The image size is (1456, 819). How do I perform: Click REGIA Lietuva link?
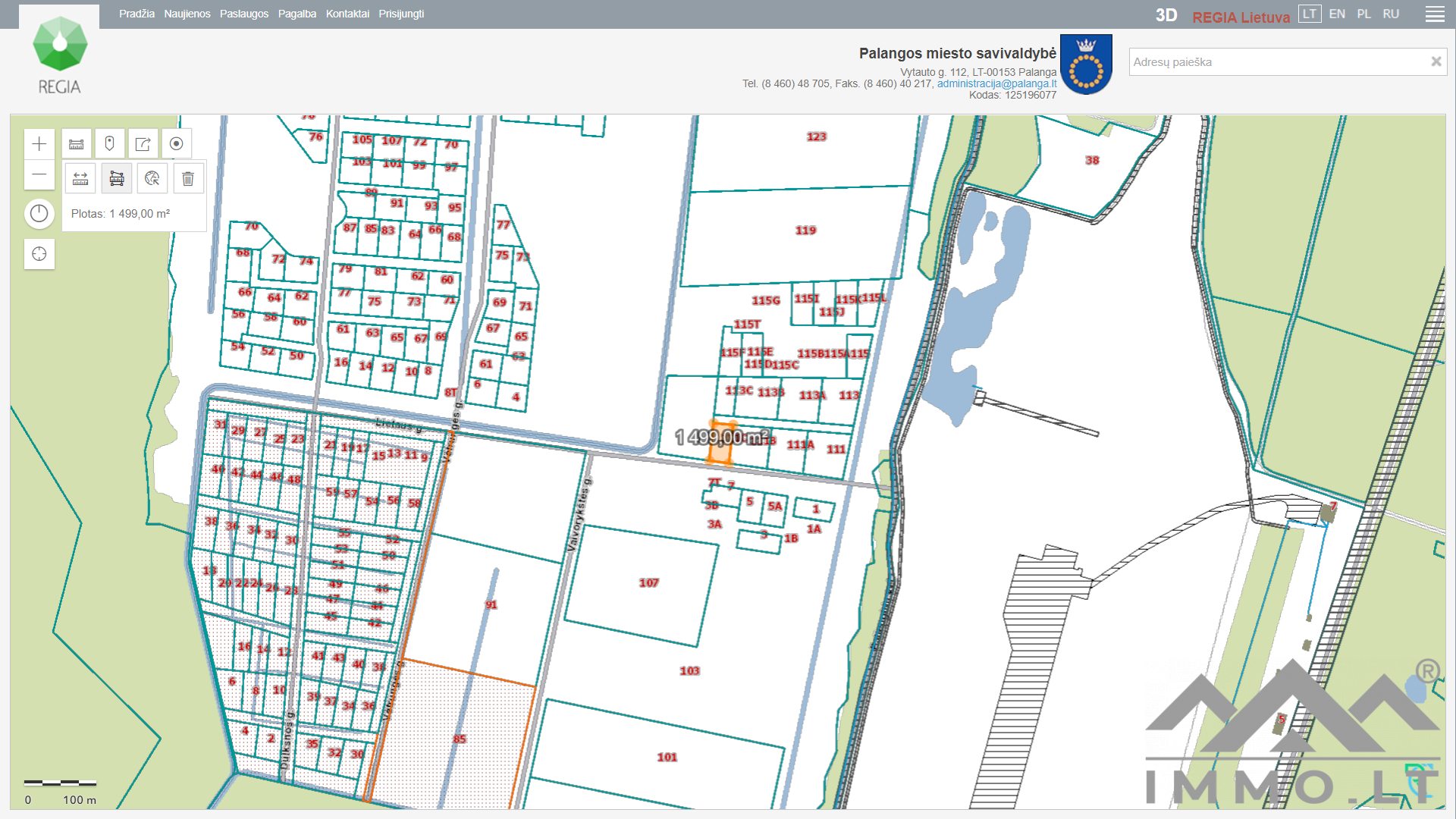point(1241,17)
